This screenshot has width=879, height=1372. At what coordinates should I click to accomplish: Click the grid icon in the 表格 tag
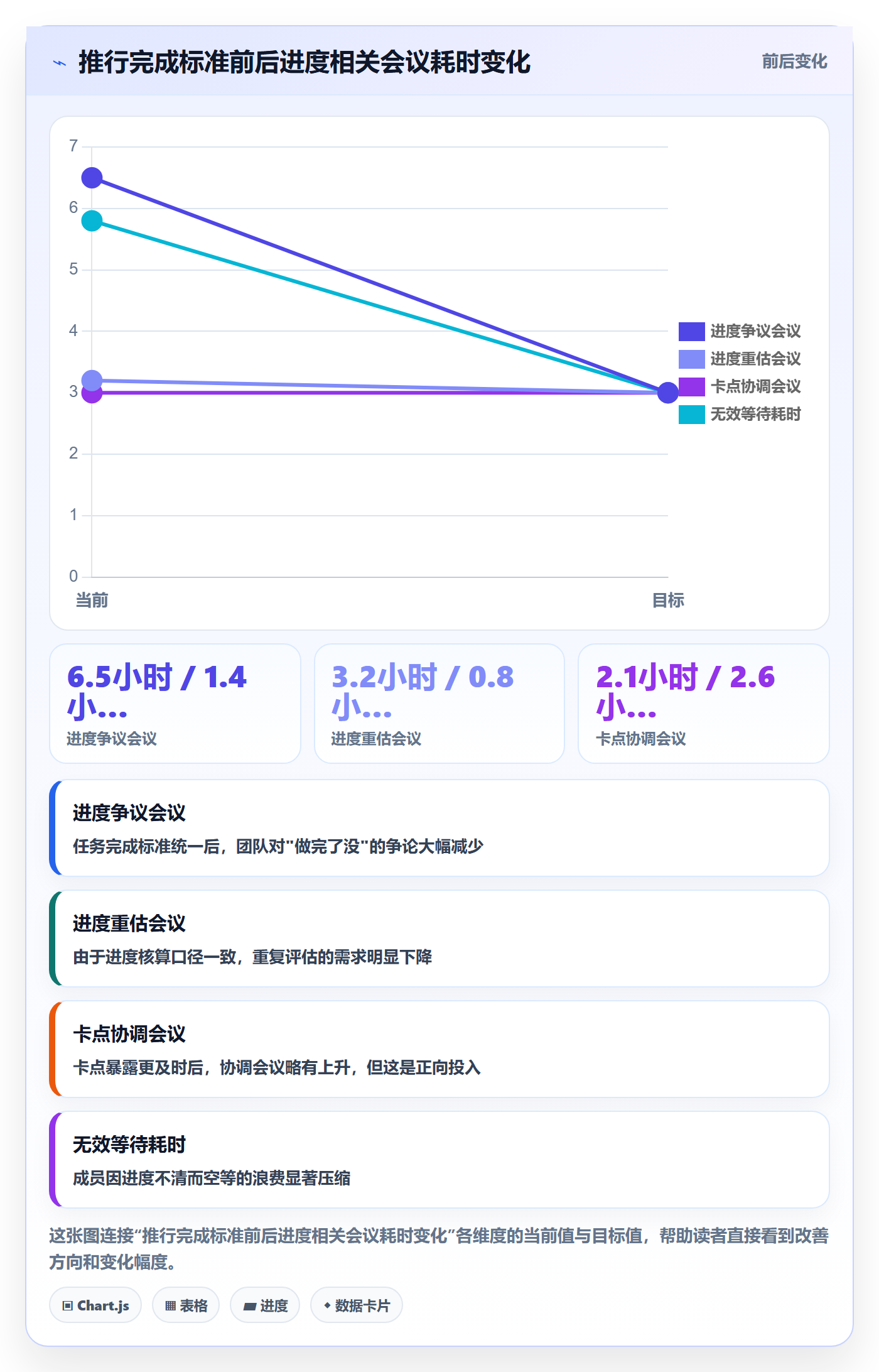[x=170, y=1306]
